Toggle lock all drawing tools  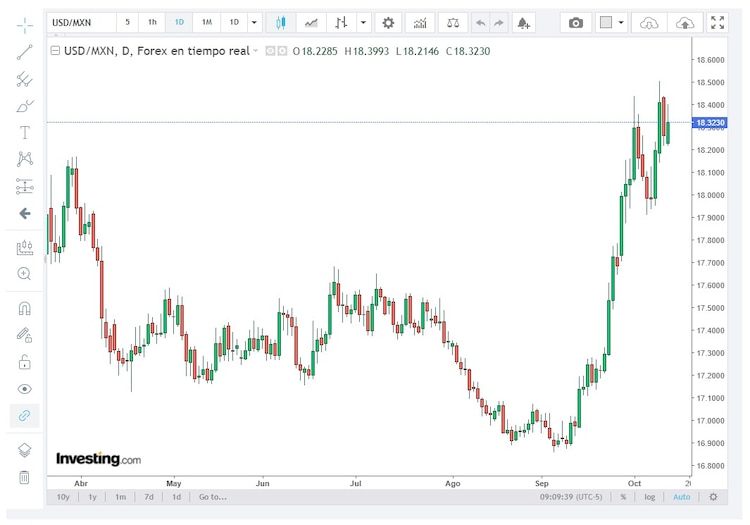(24, 362)
